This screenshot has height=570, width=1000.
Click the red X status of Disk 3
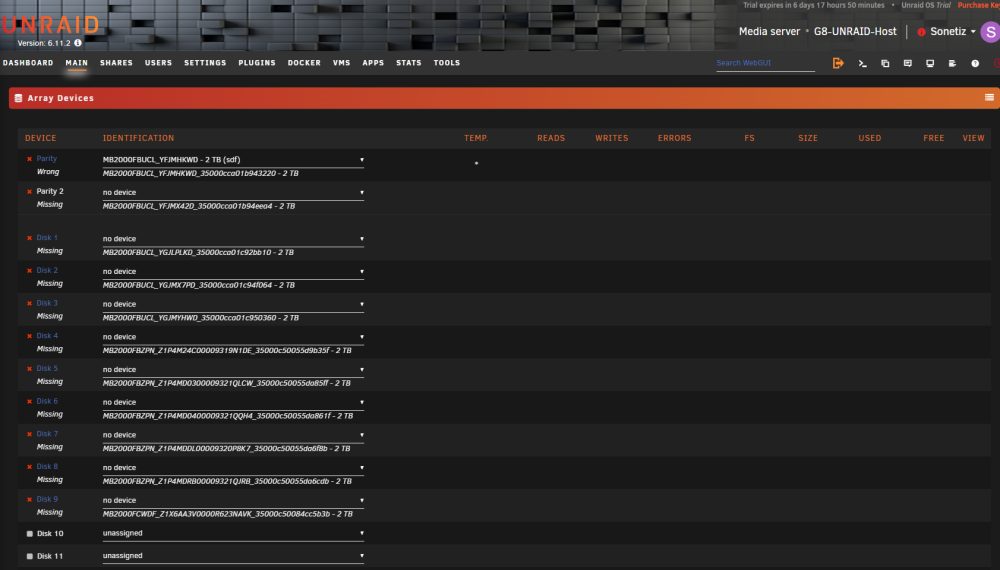pyautogui.click(x=29, y=303)
